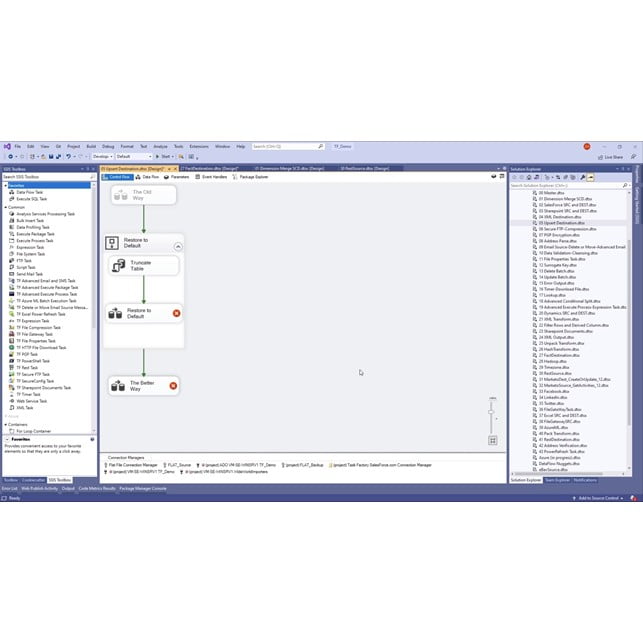
Task: Click the zoom-to-fit icon below the zoom slider
Action: point(492,440)
